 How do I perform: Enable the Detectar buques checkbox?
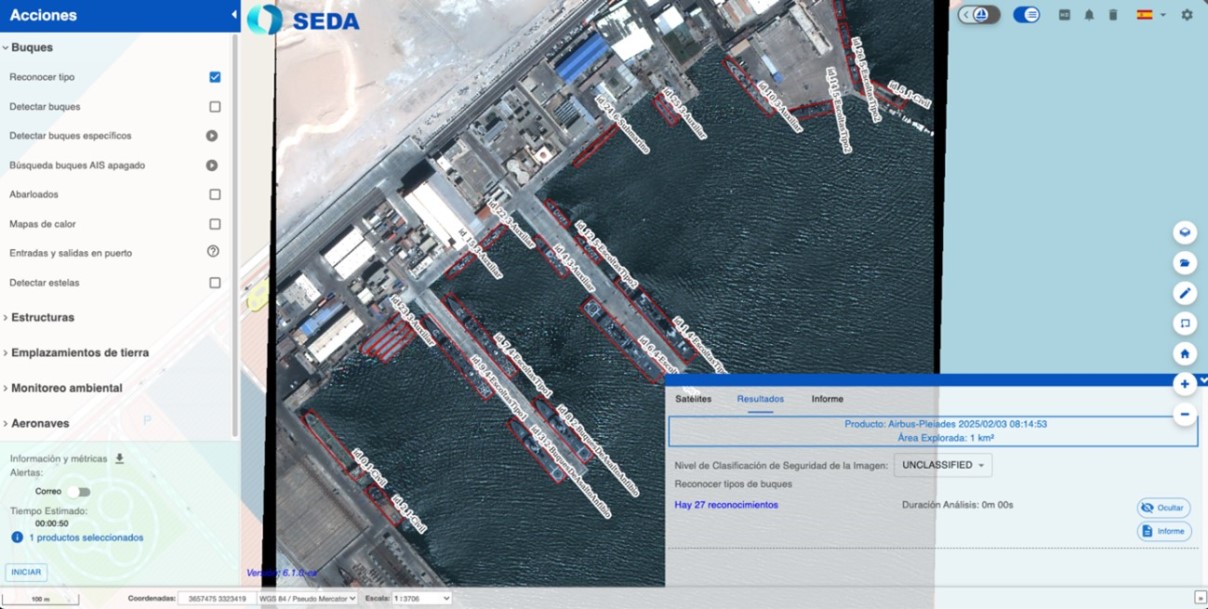coord(215,107)
